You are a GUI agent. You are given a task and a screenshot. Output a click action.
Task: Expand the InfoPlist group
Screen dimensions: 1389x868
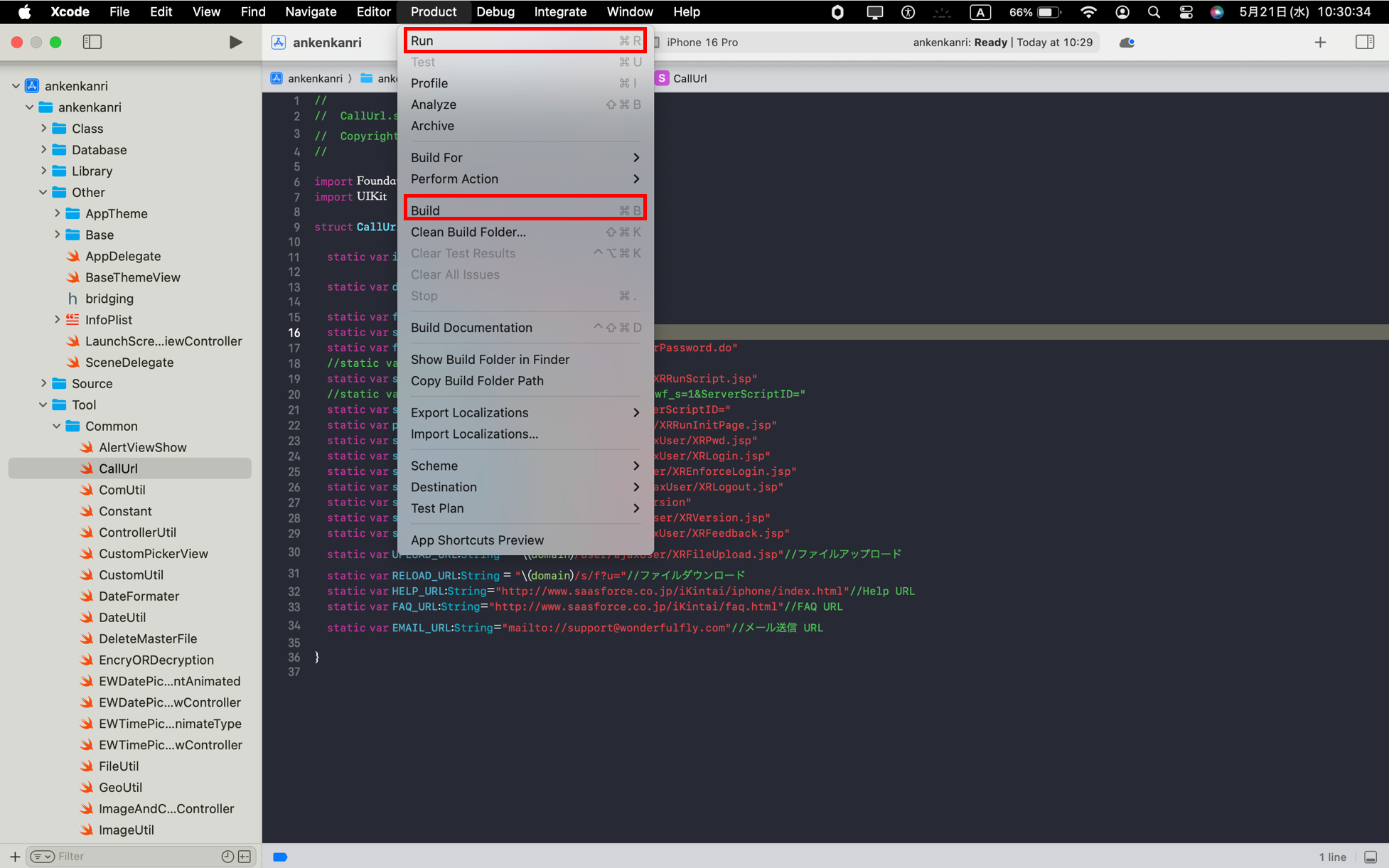pyautogui.click(x=57, y=320)
